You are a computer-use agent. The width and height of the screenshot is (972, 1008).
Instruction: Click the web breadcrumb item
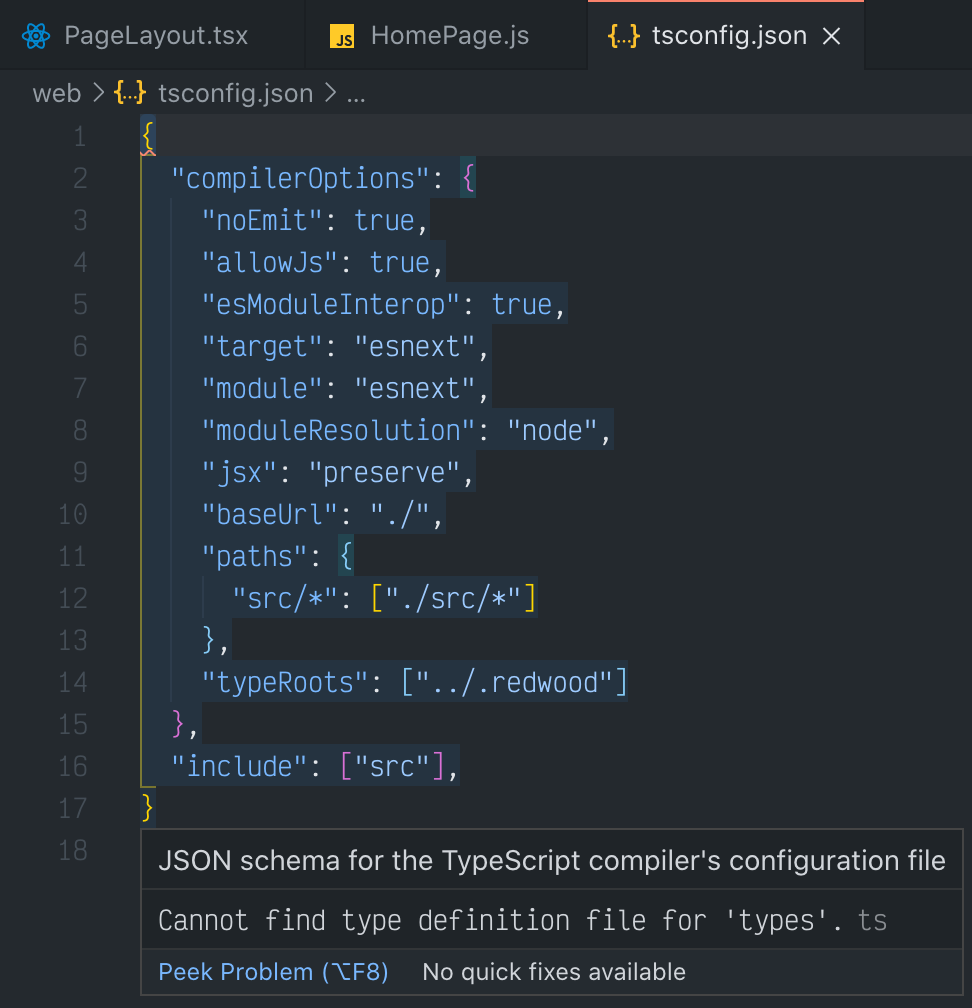coord(56,93)
